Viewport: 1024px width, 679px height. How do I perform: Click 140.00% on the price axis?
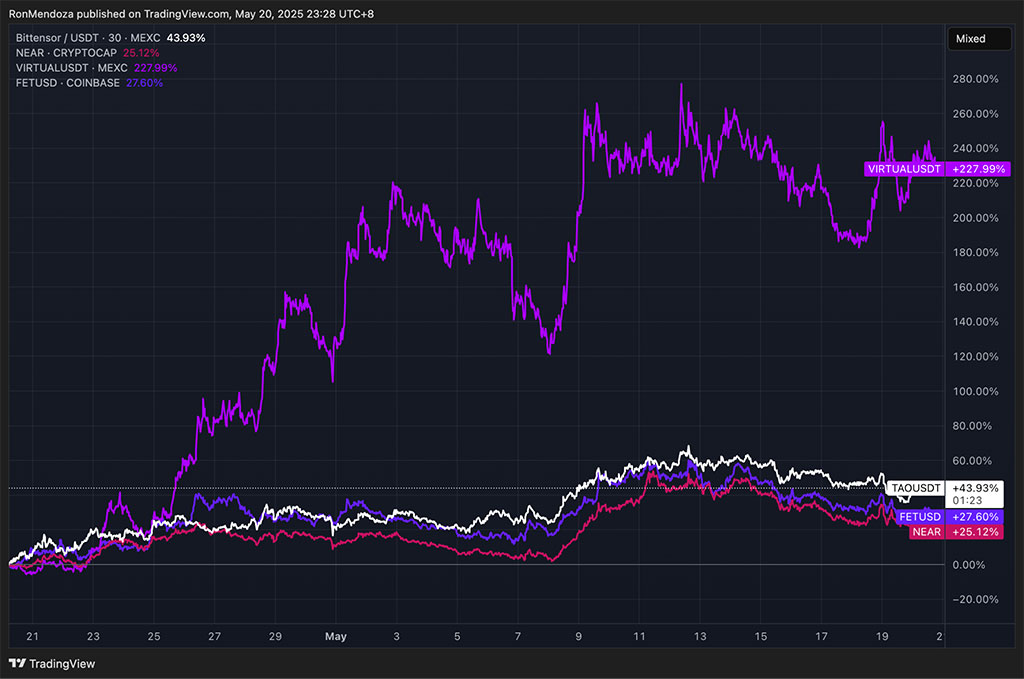[x=975, y=322]
